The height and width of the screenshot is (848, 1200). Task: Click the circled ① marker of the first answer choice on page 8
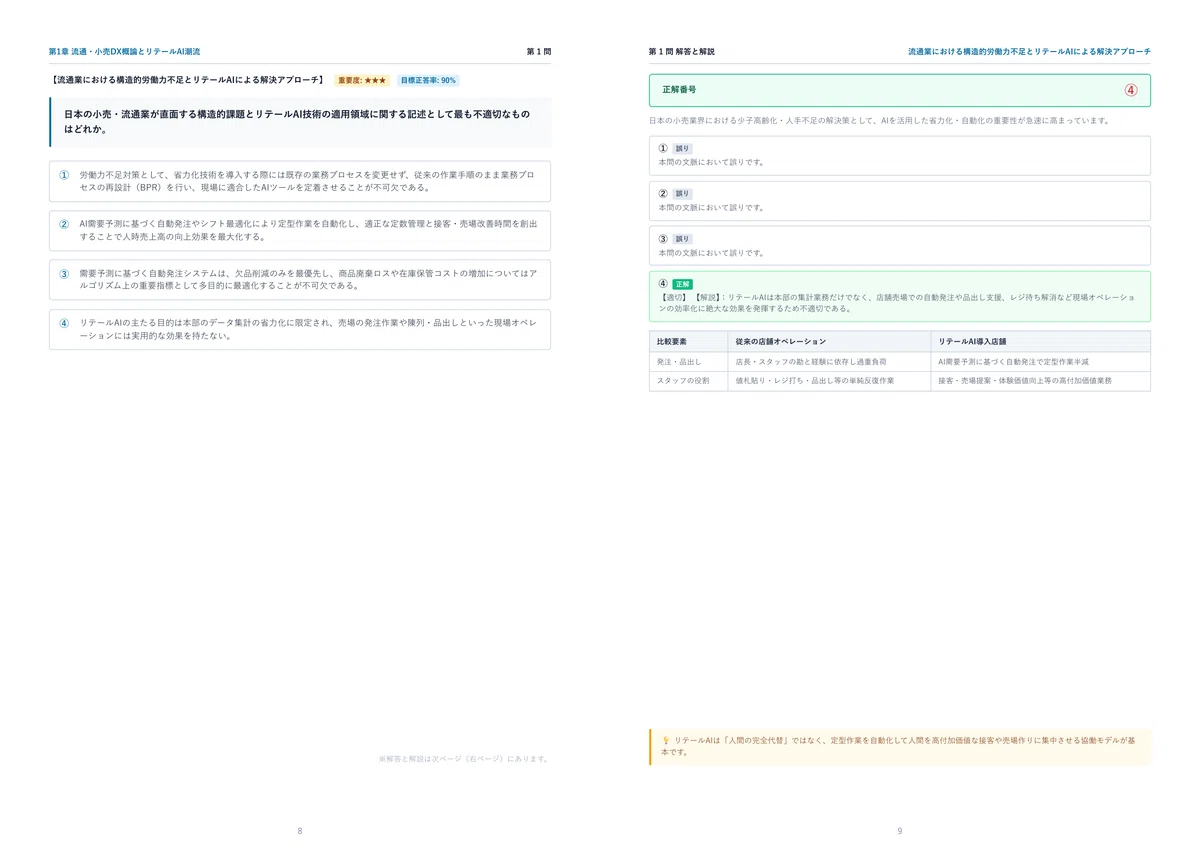click(64, 174)
